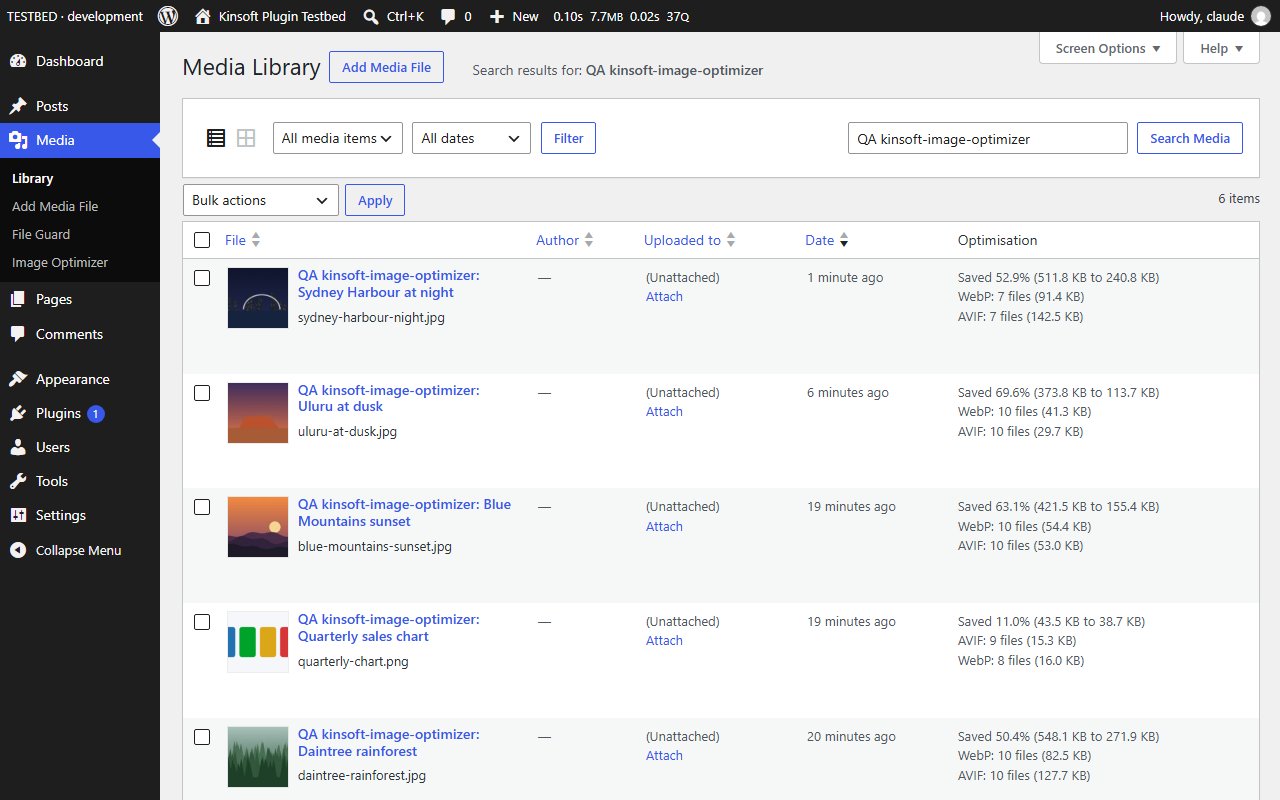
Task: Select the Uluru at dusk checkbox
Action: (x=202, y=393)
